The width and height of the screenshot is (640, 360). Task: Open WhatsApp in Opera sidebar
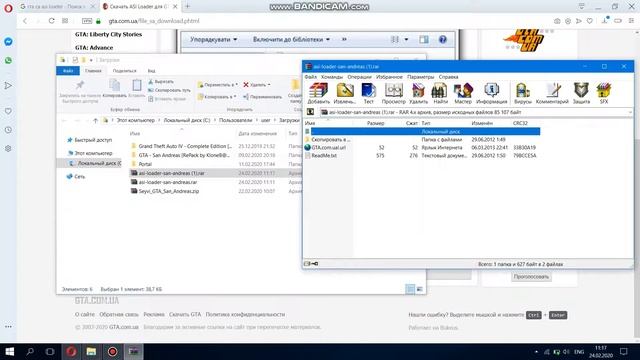[x=8, y=60]
